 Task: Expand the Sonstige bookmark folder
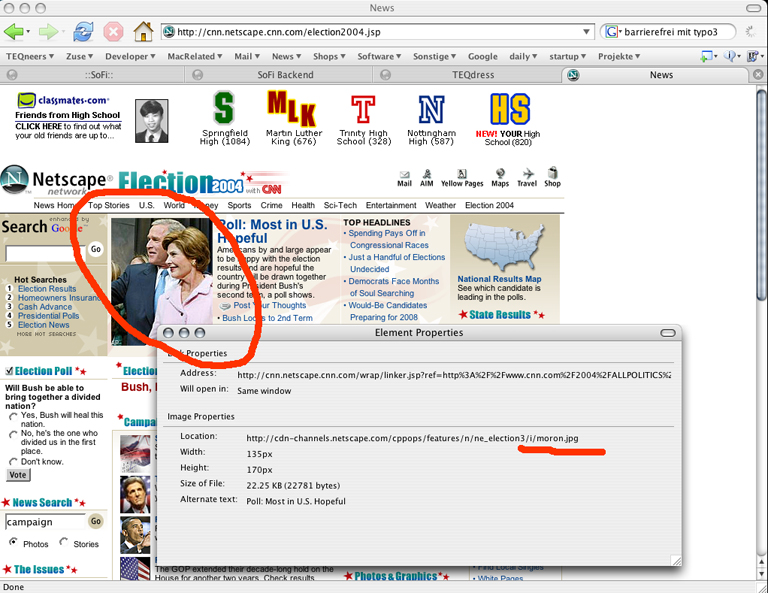point(434,56)
